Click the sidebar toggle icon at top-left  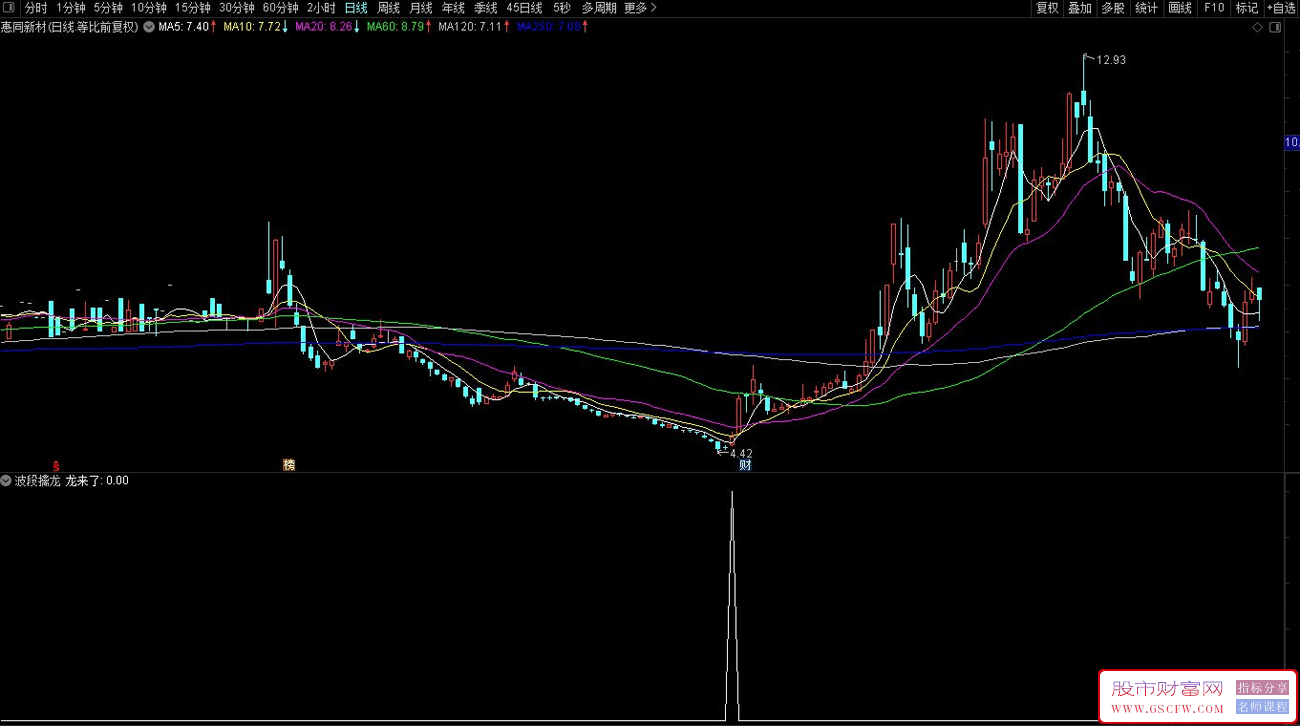click(x=8, y=8)
